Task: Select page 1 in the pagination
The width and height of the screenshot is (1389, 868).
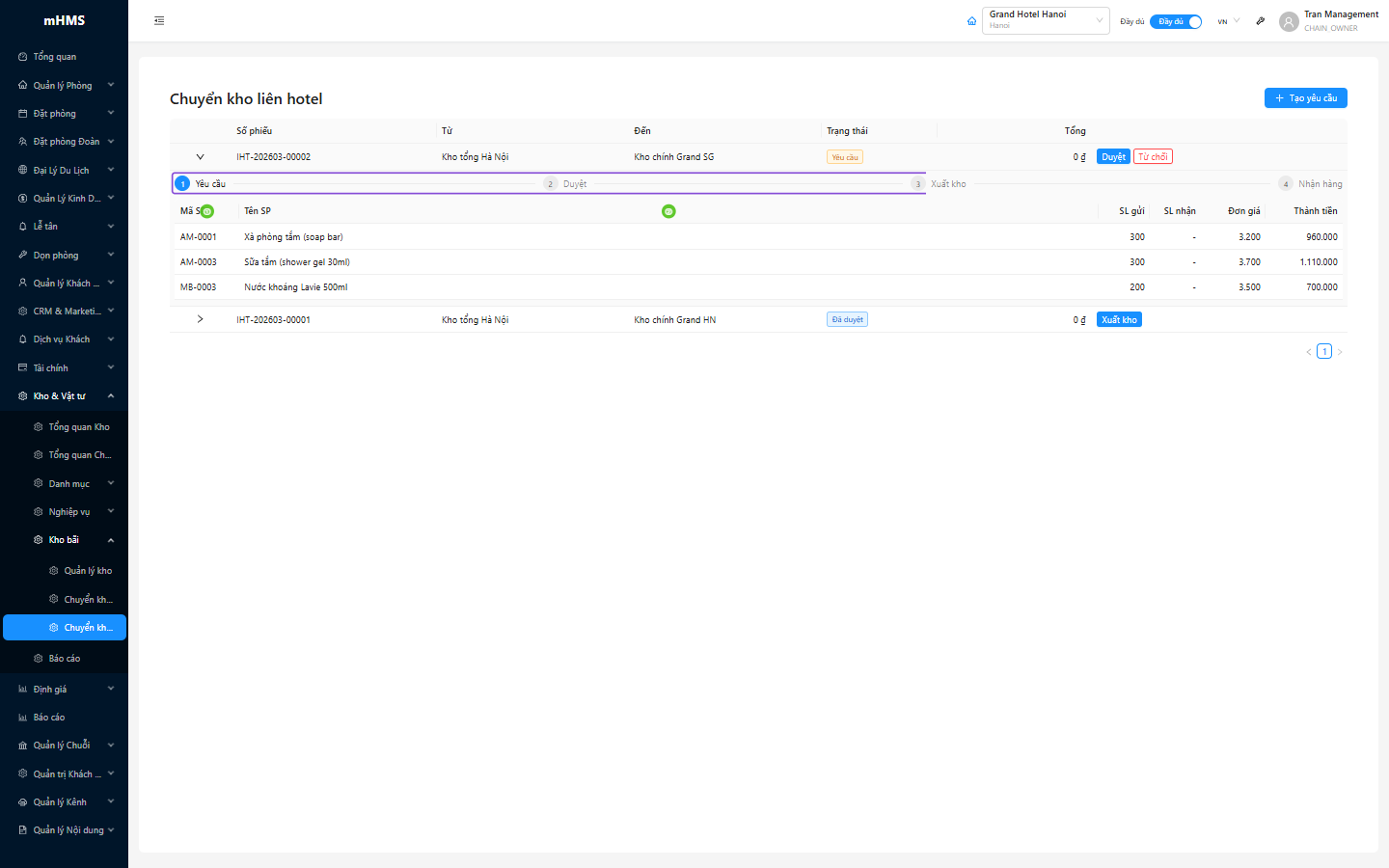Action: pyautogui.click(x=1324, y=352)
